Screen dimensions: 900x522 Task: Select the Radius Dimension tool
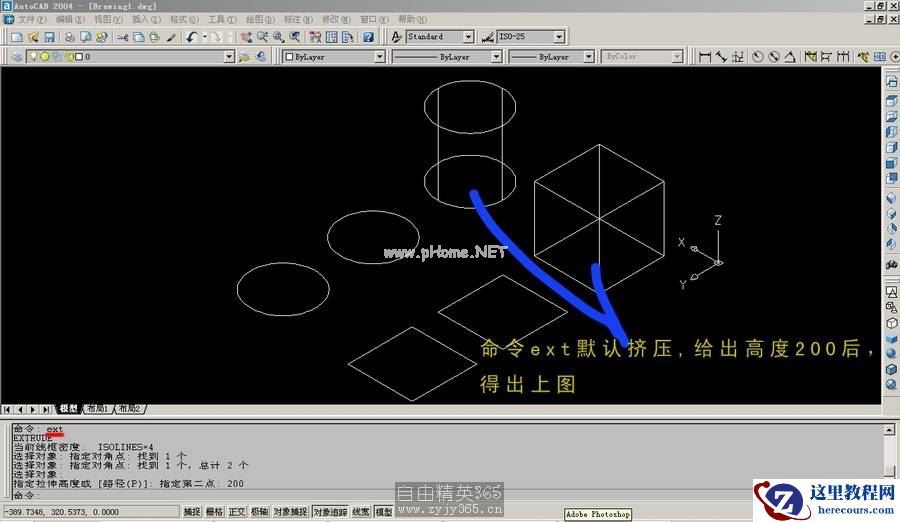tap(758, 57)
